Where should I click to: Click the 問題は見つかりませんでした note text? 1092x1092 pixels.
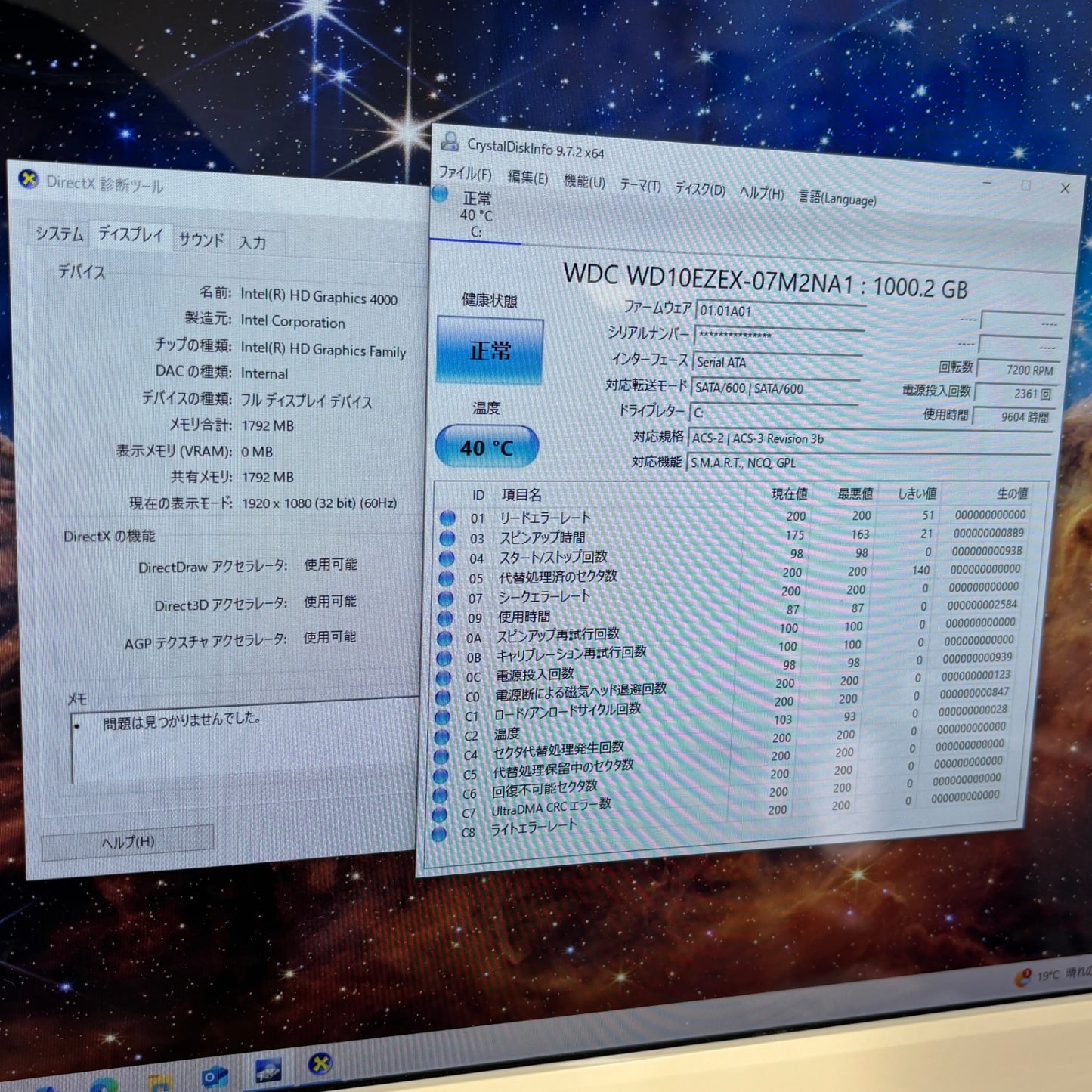point(181,721)
